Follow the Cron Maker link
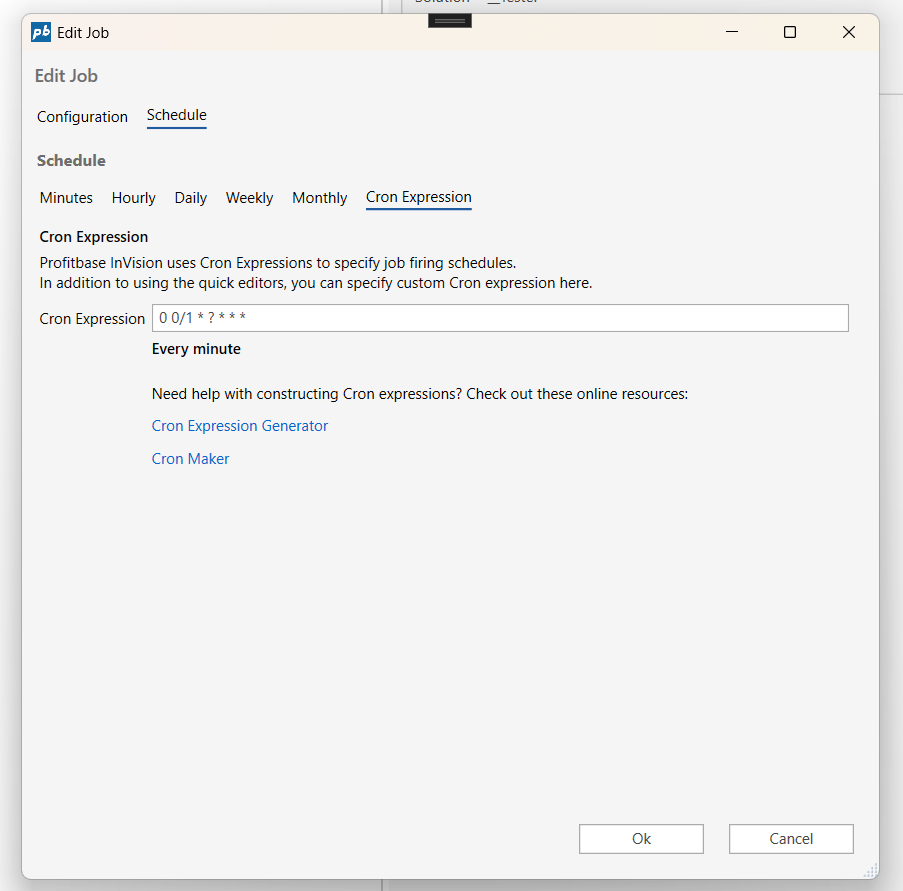The image size is (903, 891). point(190,459)
